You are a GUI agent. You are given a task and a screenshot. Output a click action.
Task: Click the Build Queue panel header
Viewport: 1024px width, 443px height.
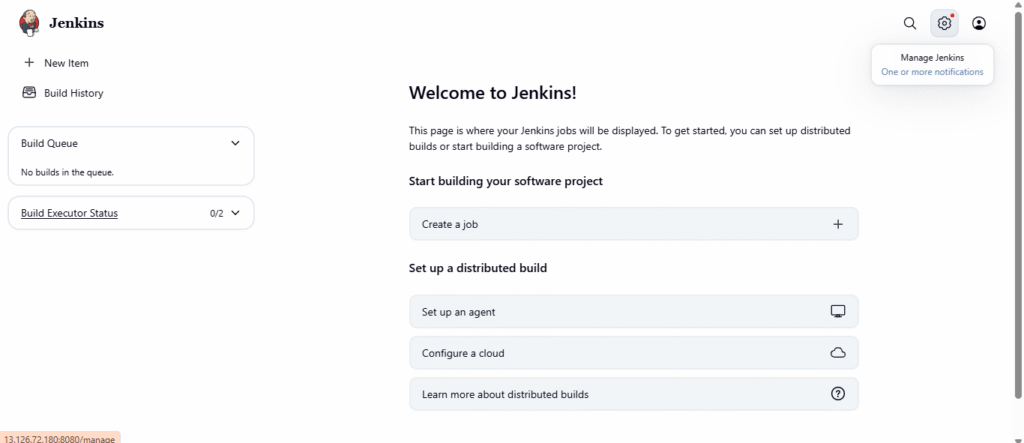(50, 143)
